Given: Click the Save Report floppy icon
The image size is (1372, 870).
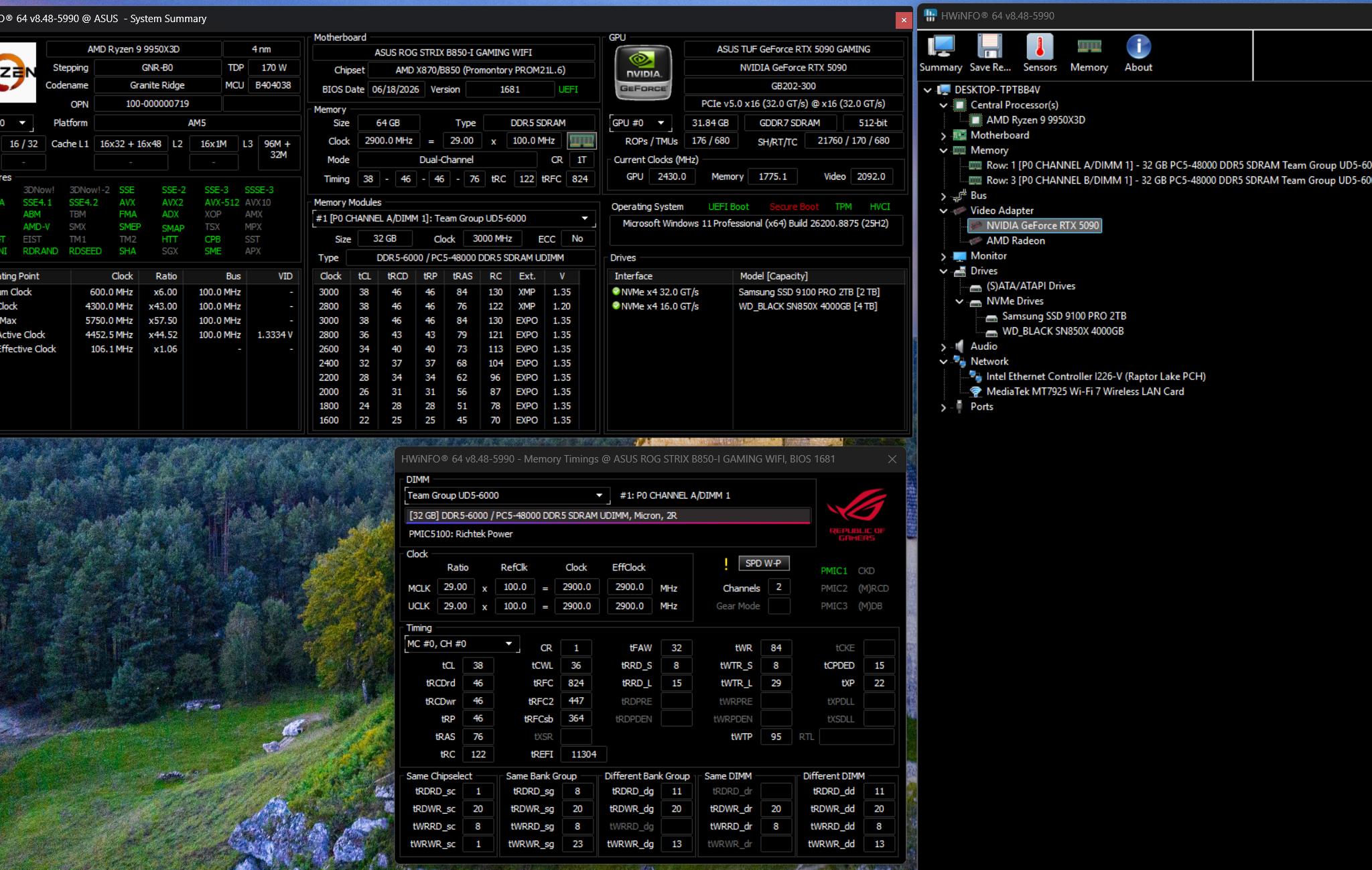Looking at the screenshot, I should click(x=990, y=52).
